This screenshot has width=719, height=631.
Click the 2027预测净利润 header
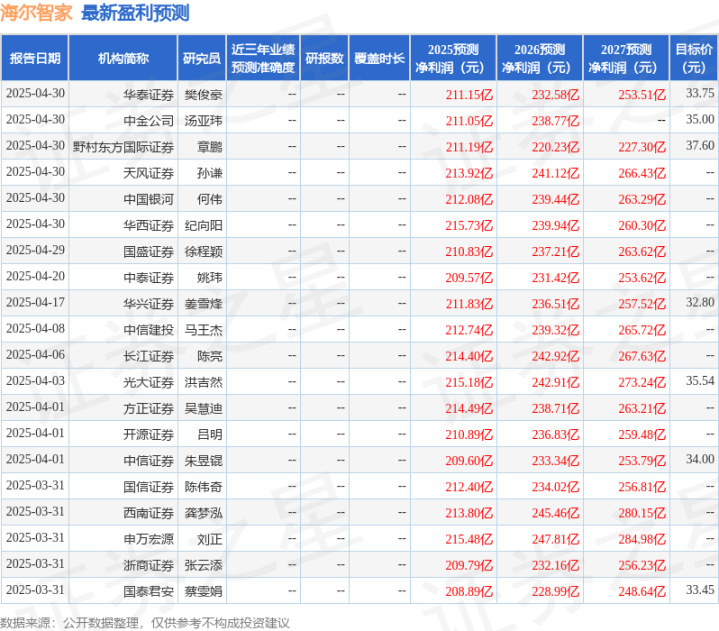pos(626,58)
